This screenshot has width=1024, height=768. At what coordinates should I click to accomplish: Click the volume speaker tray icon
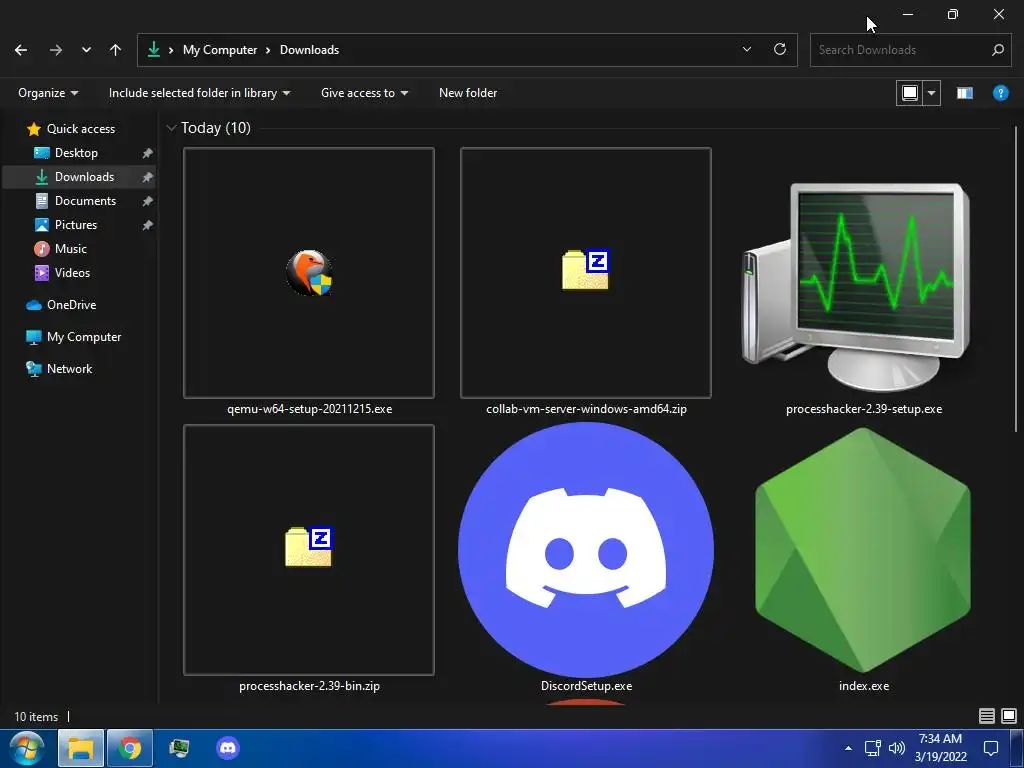click(897, 748)
